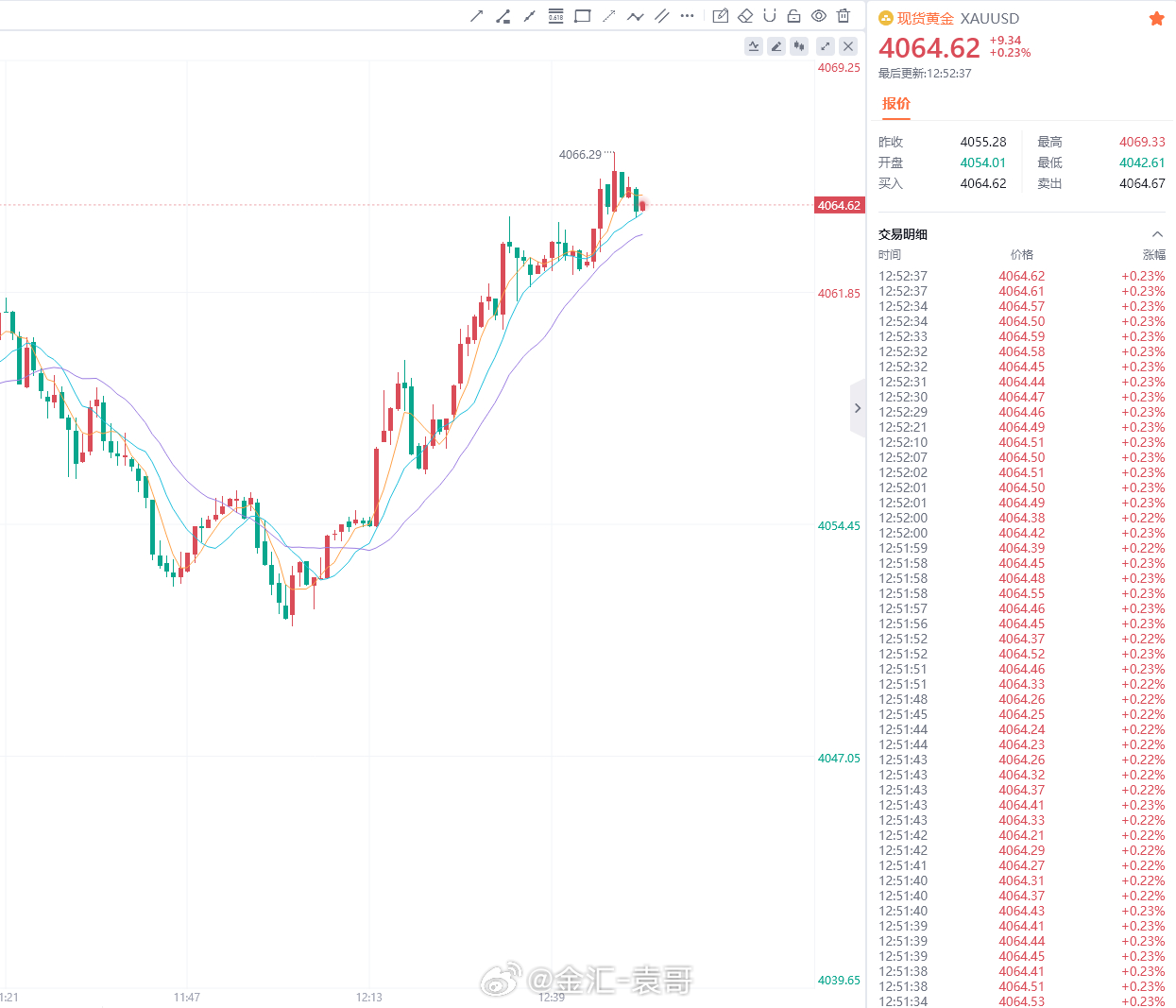Select the parallel channel lines tool
This screenshot has width=1176, height=1008.
[661, 16]
